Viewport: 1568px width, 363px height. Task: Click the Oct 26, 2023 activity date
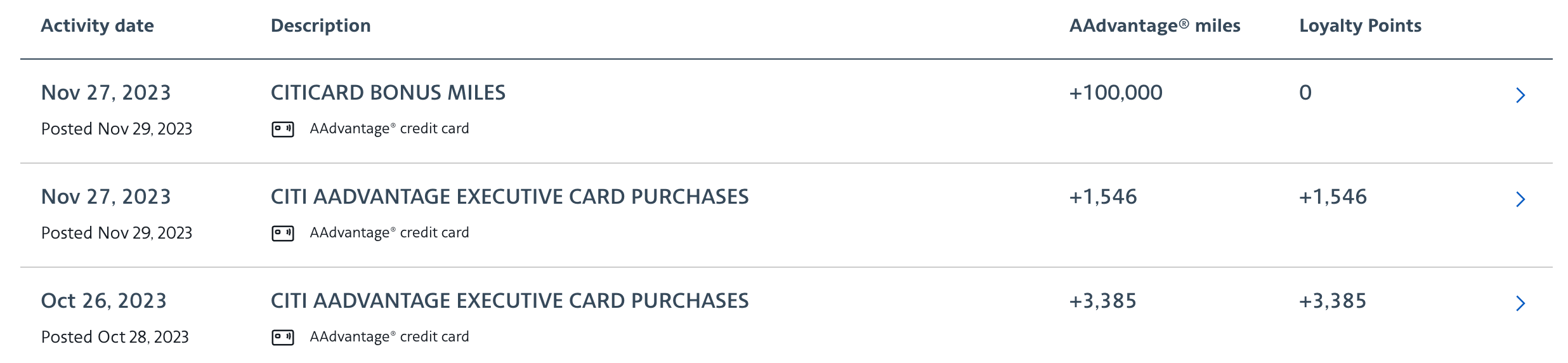pyautogui.click(x=104, y=301)
